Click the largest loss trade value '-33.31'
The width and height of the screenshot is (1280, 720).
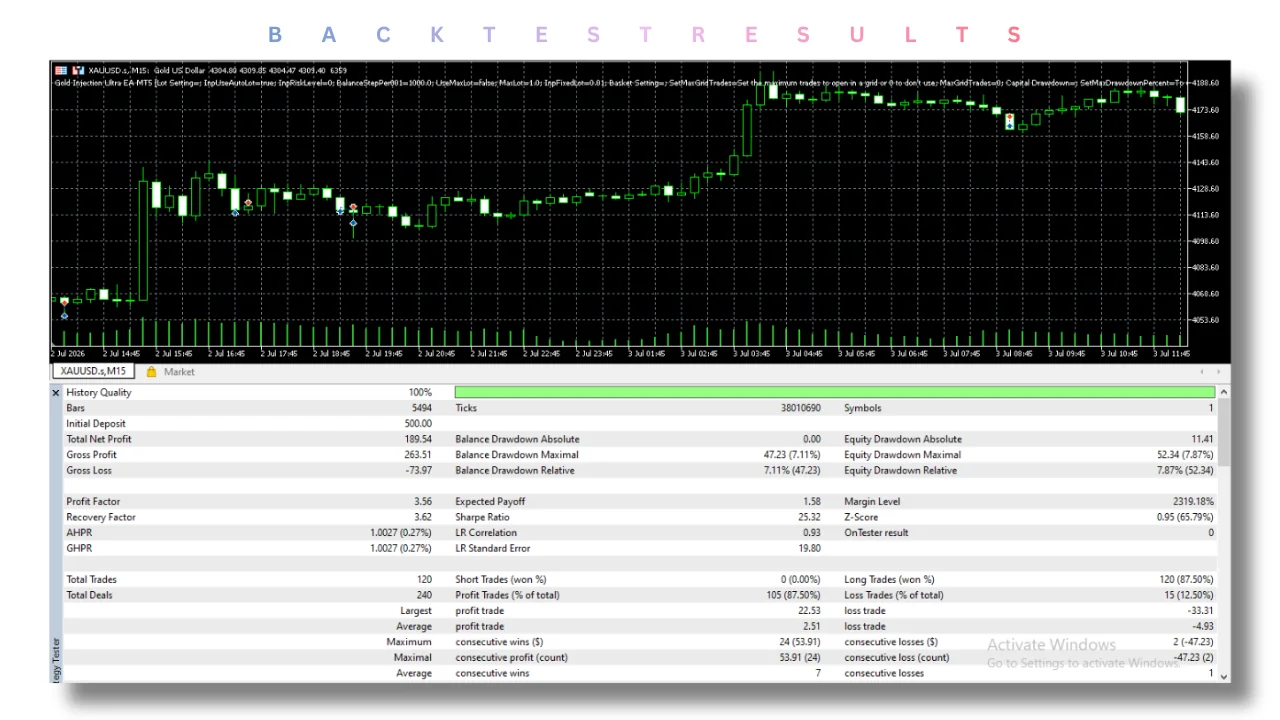point(1201,611)
